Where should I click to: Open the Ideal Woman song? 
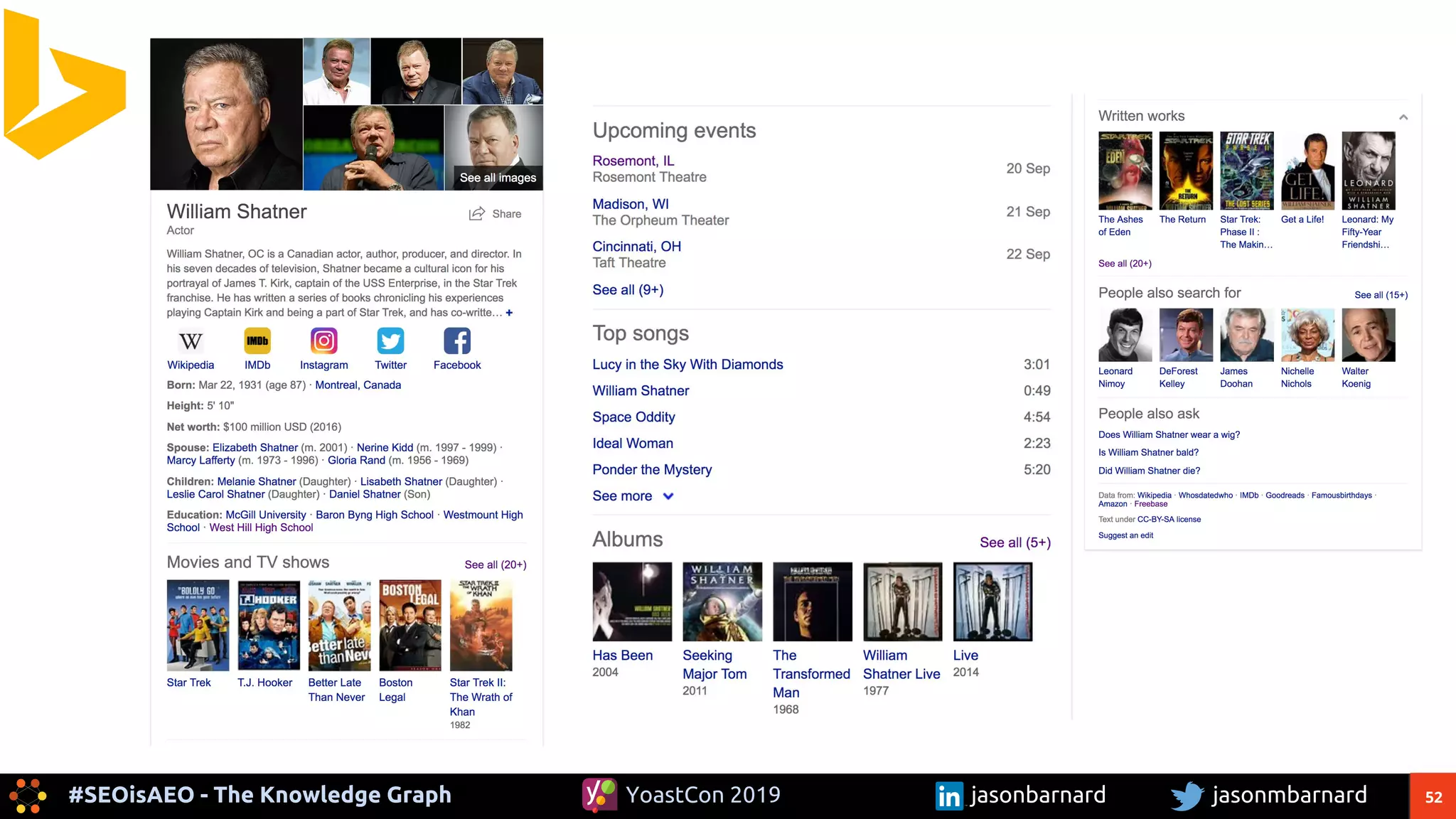click(633, 444)
